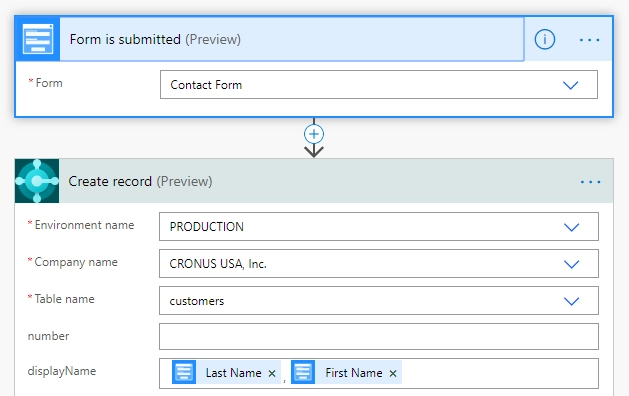Open the Create record ellipsis menu
Viewport: 629px width, 396px height.
pyautogui.click(x=590, y=182)
